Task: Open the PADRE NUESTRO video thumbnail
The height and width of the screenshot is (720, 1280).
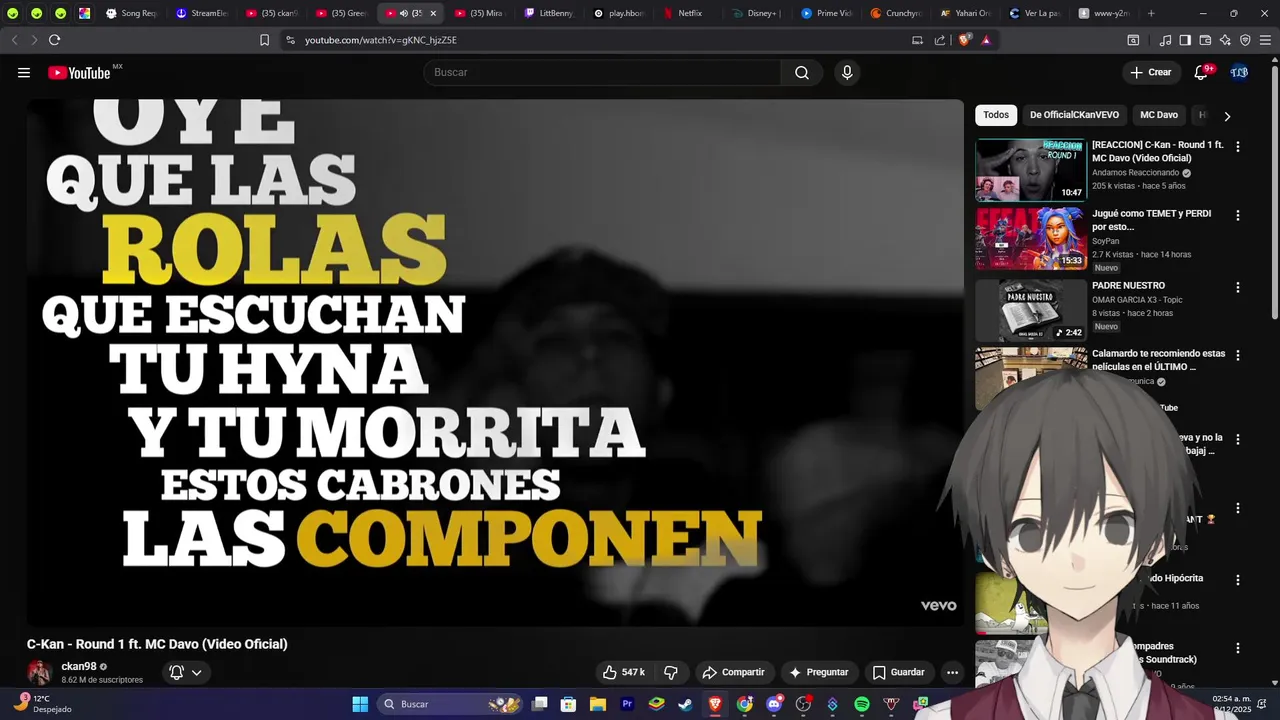Action: click(1031, 310)
